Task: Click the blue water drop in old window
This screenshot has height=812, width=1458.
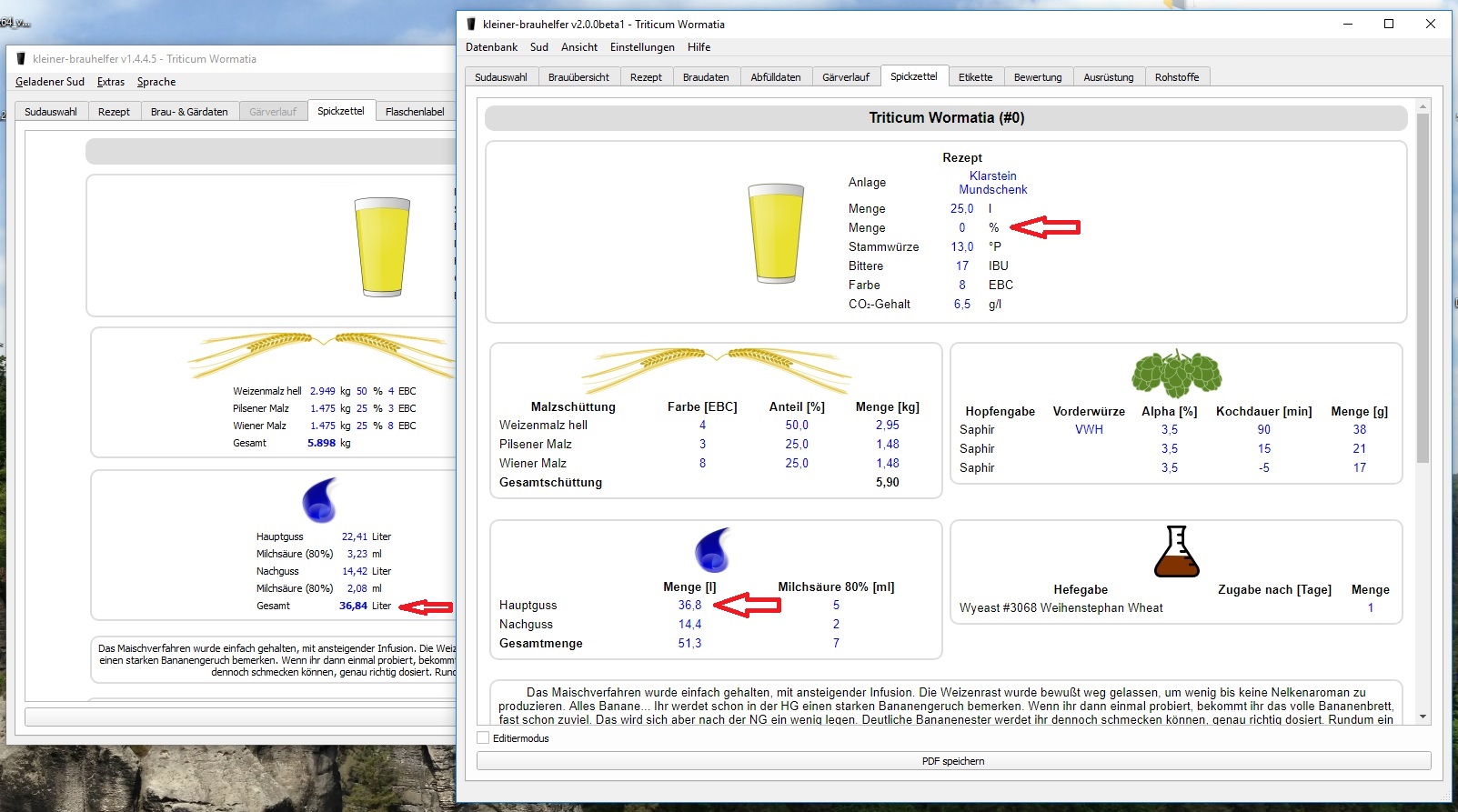Action: pos(319,500)
